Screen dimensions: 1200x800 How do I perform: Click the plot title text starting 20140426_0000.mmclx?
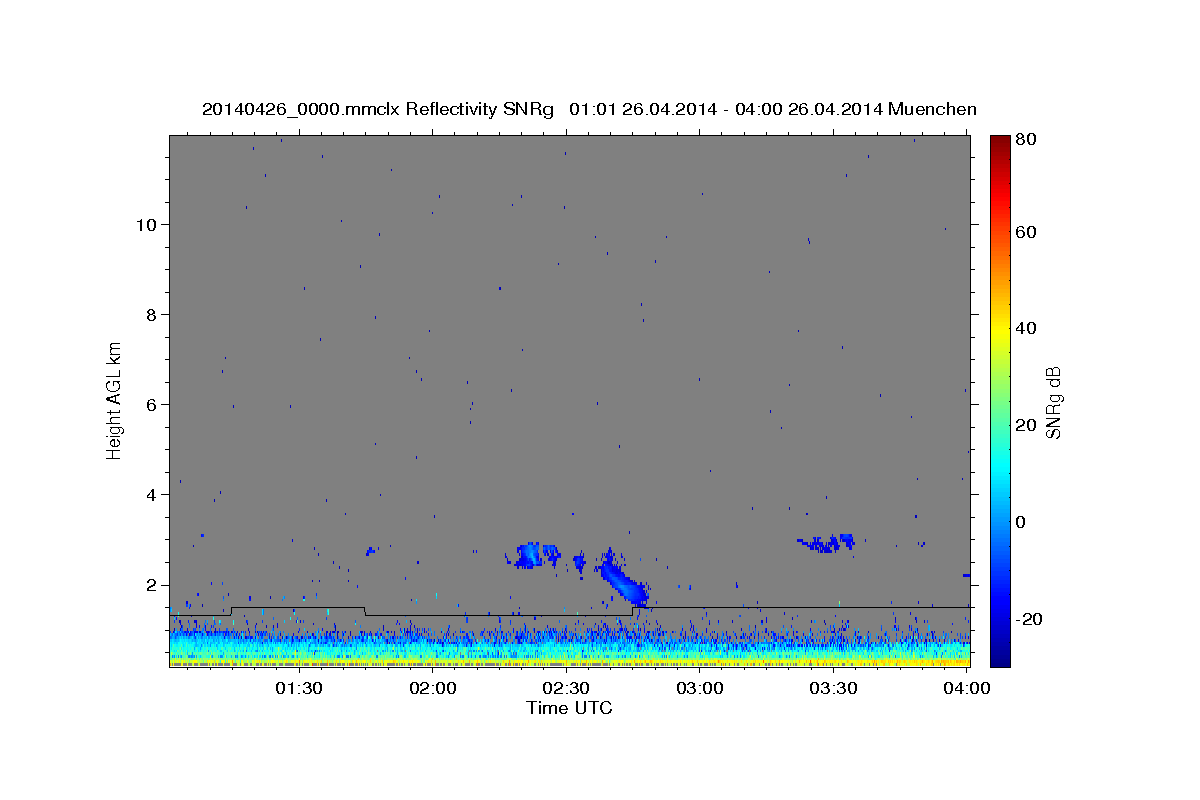[589, 109]
